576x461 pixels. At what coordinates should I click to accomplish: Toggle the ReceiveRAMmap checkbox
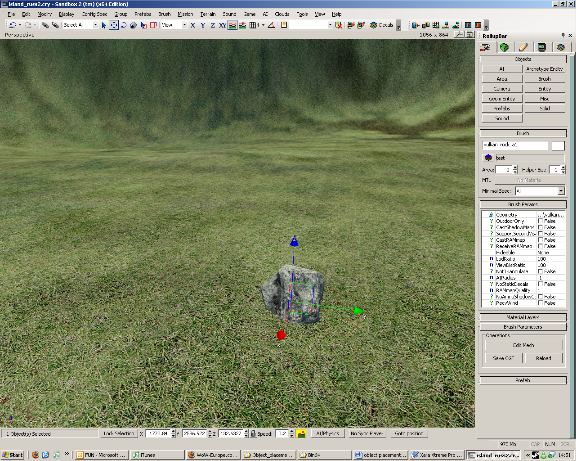point(540,246)
